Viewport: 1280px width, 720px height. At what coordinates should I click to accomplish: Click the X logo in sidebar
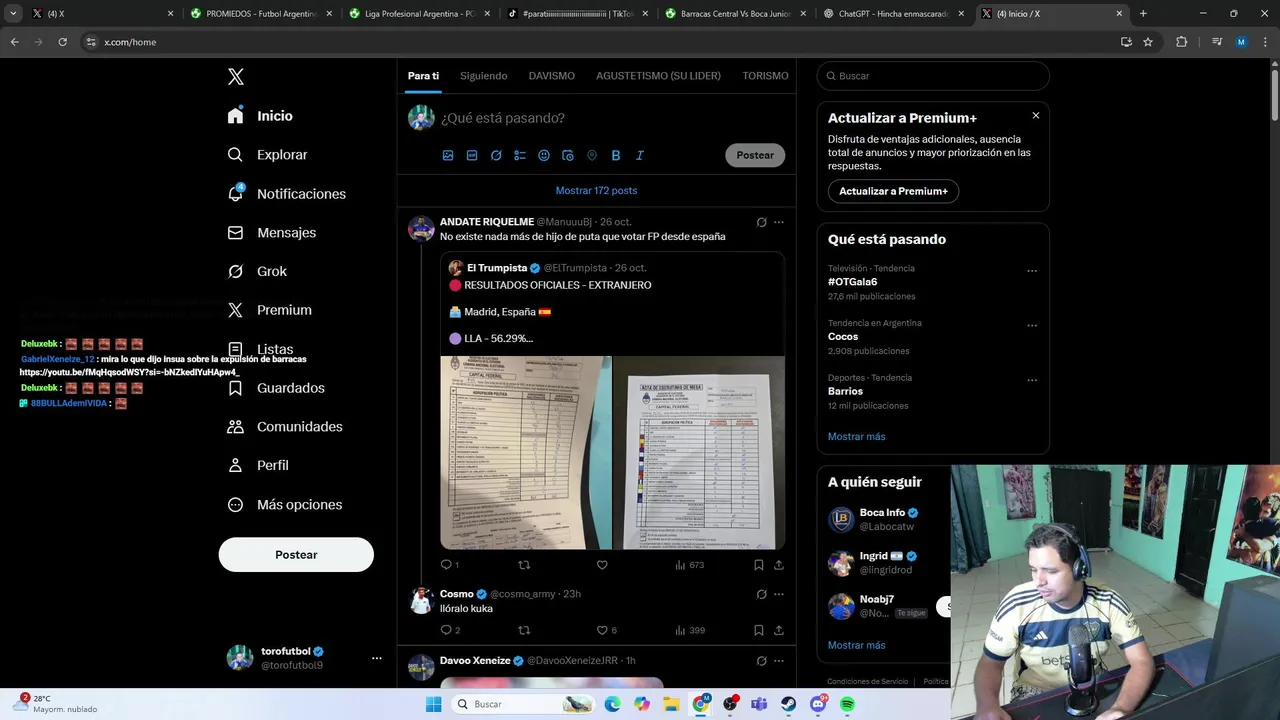(235, 77)
